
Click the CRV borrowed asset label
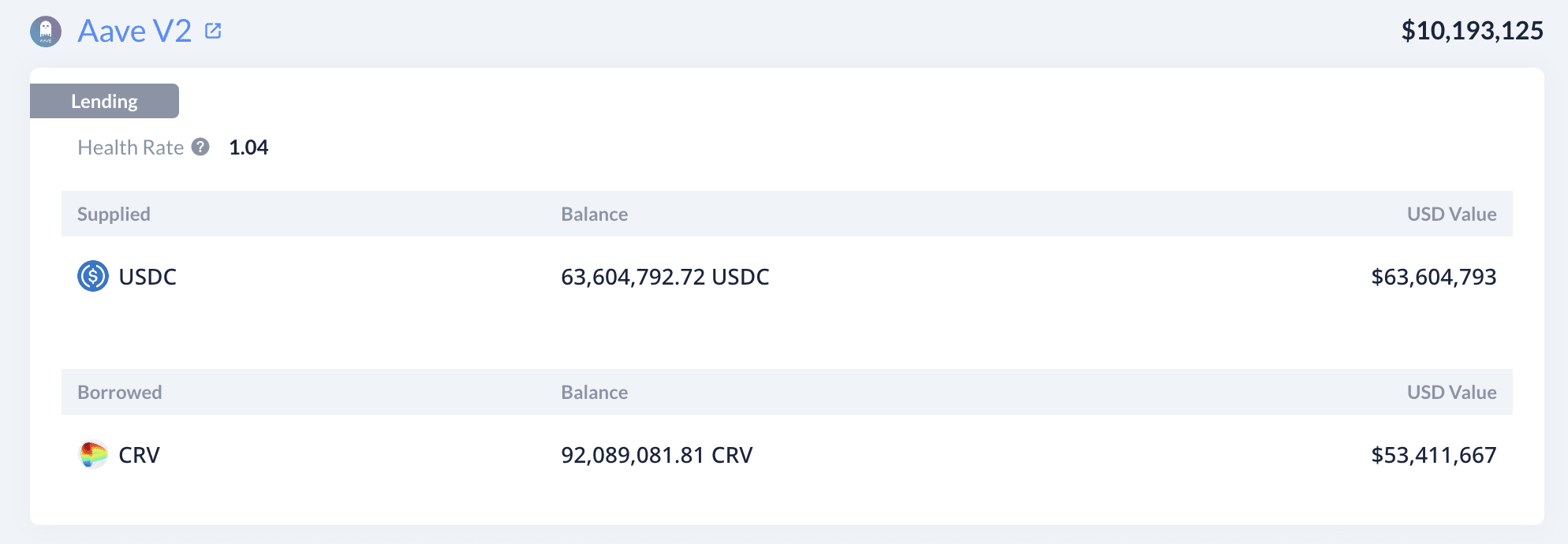(139, 455)
